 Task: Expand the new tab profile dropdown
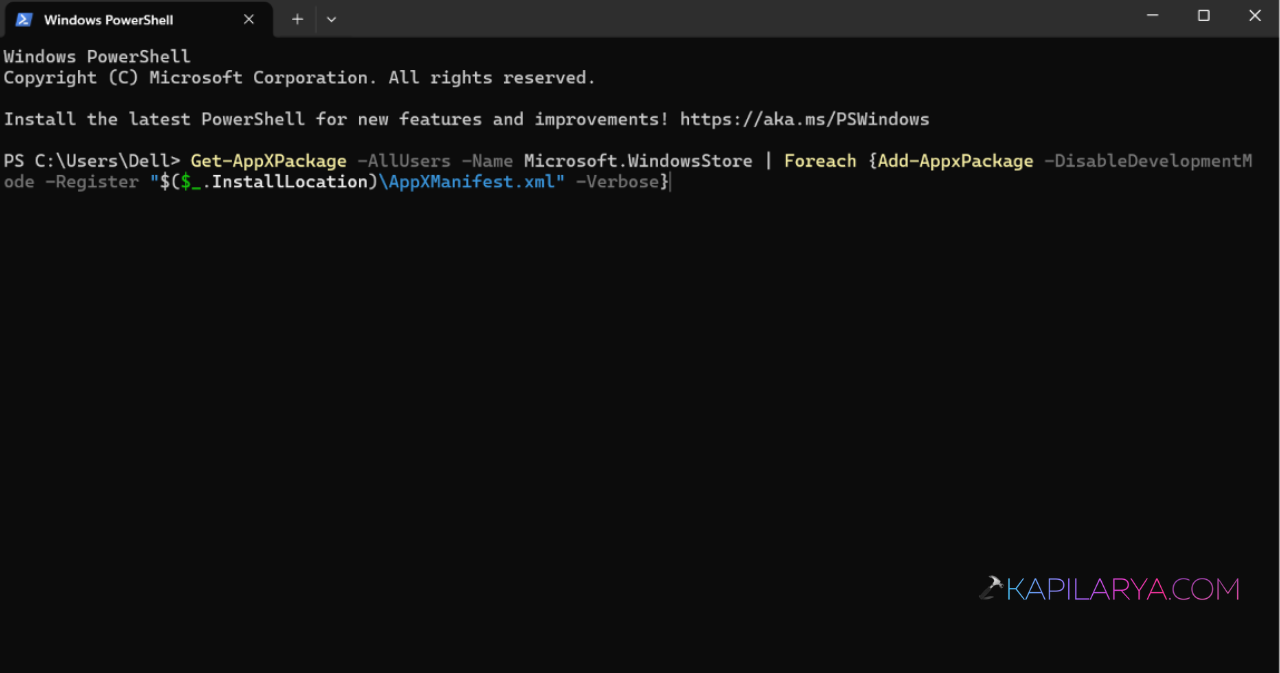point(331,19)
